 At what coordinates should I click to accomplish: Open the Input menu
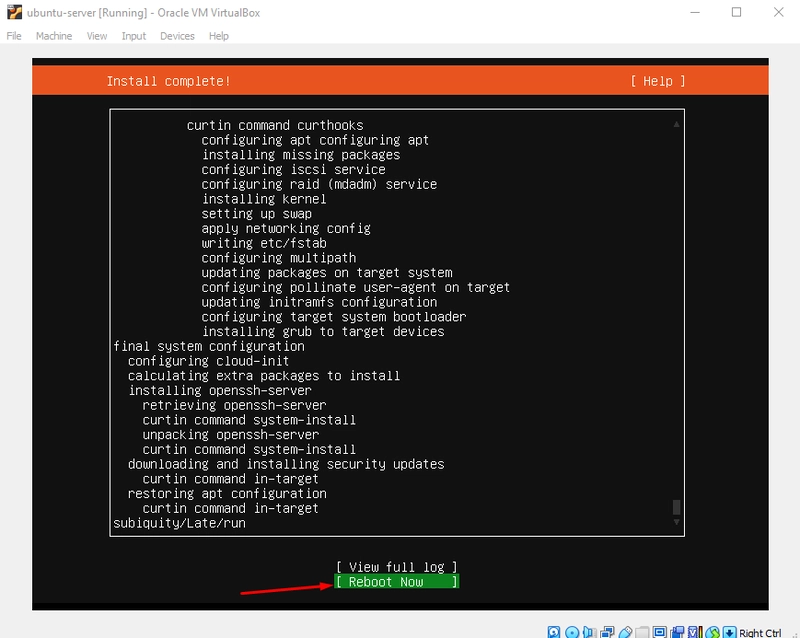134,36
